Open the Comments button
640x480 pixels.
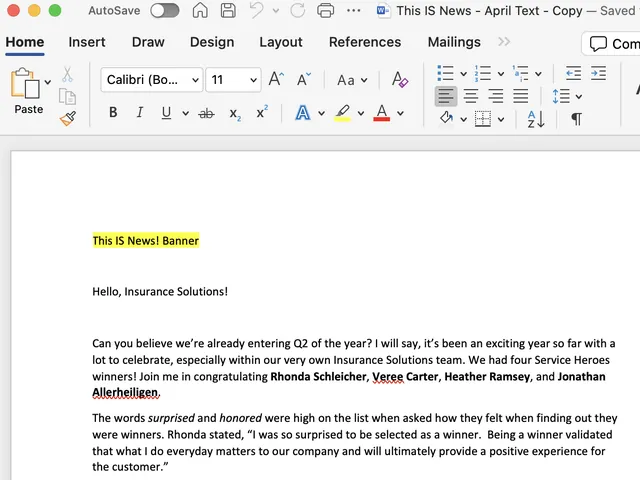coord(611,43)
